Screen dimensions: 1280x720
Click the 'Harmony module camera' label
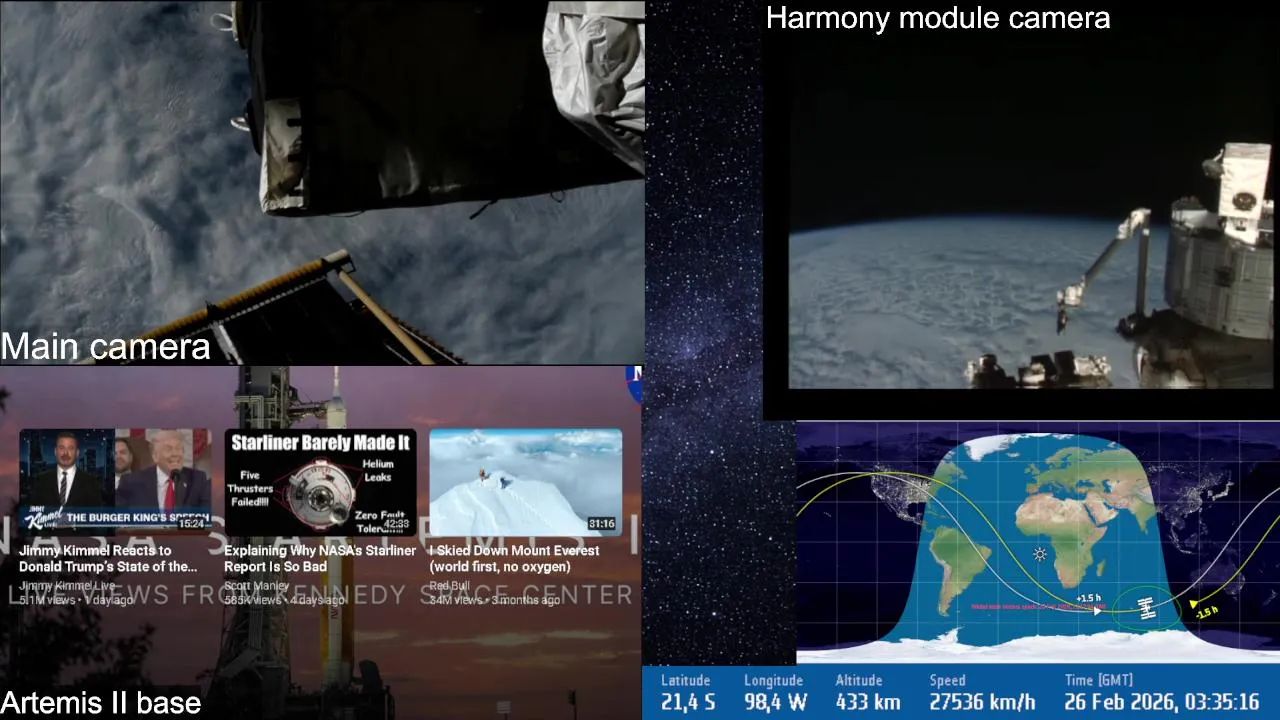(x=938, y=18)
